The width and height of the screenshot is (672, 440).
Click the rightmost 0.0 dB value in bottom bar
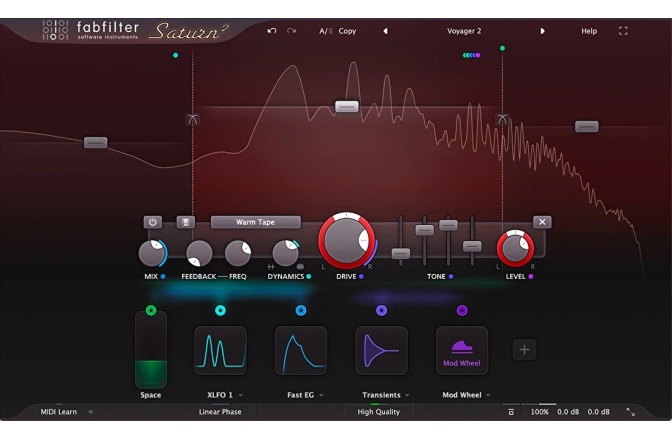tap(598, 412)
